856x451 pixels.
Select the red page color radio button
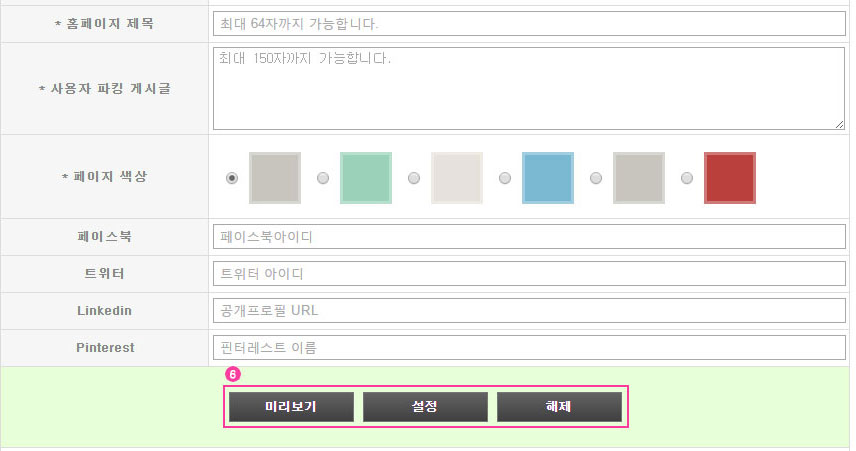click(x=687, y=178)
